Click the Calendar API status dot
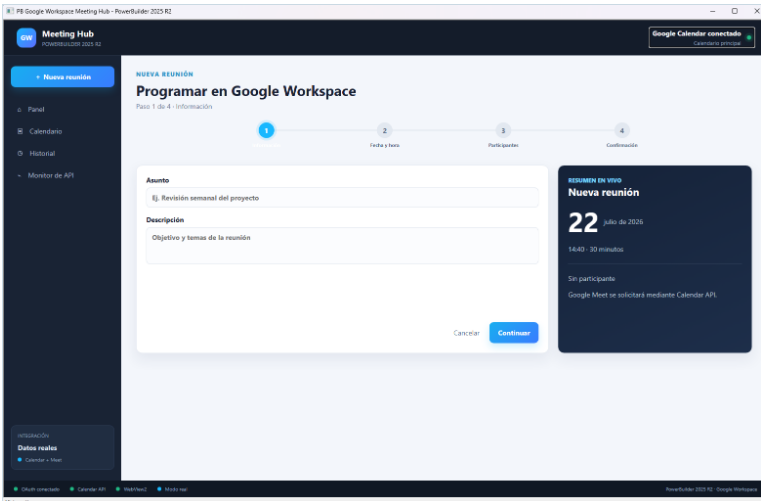 (x=72, y=489)
